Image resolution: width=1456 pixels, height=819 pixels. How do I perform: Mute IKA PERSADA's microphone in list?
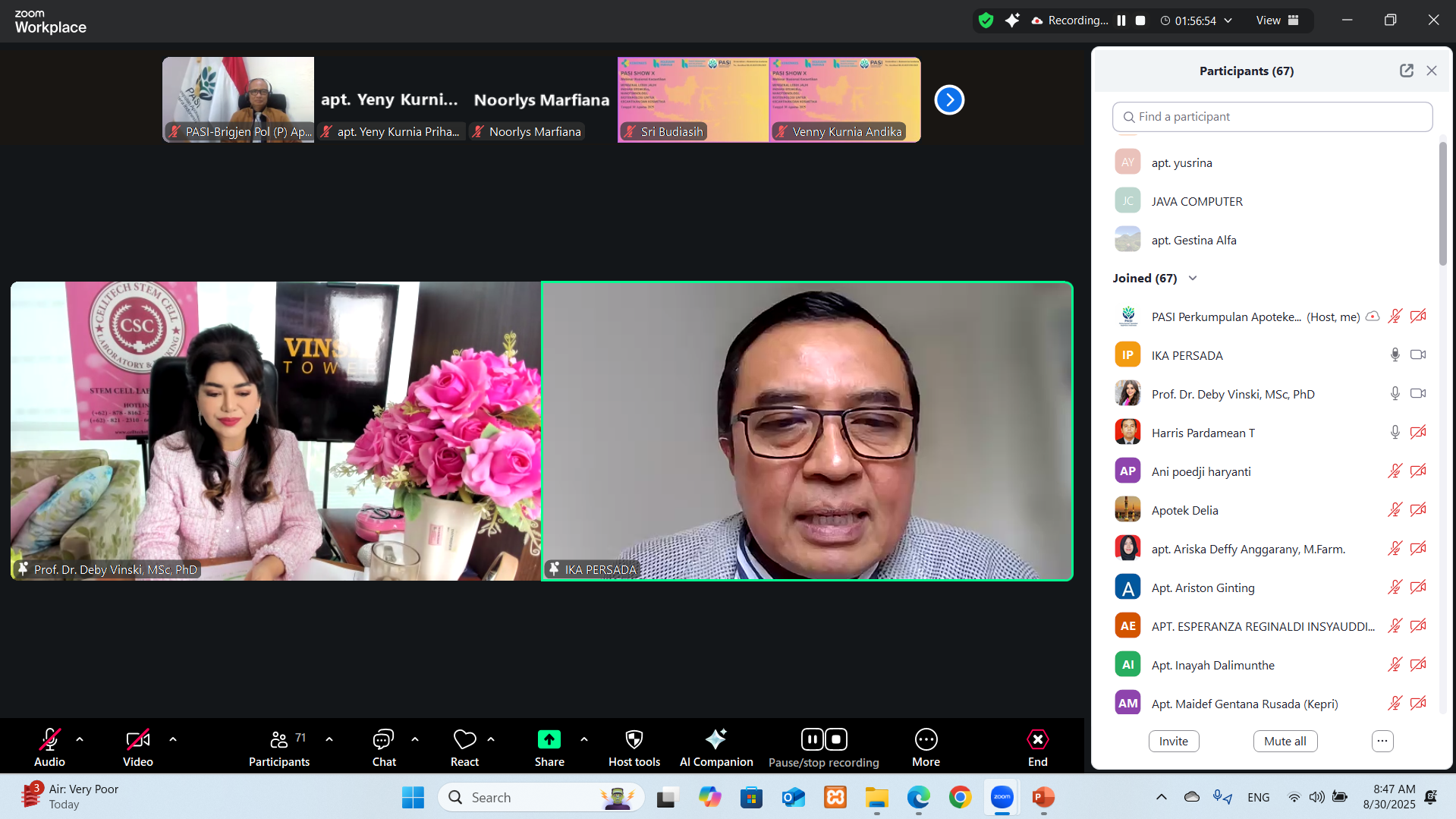pyautogui.click(x=1394, y=355)
